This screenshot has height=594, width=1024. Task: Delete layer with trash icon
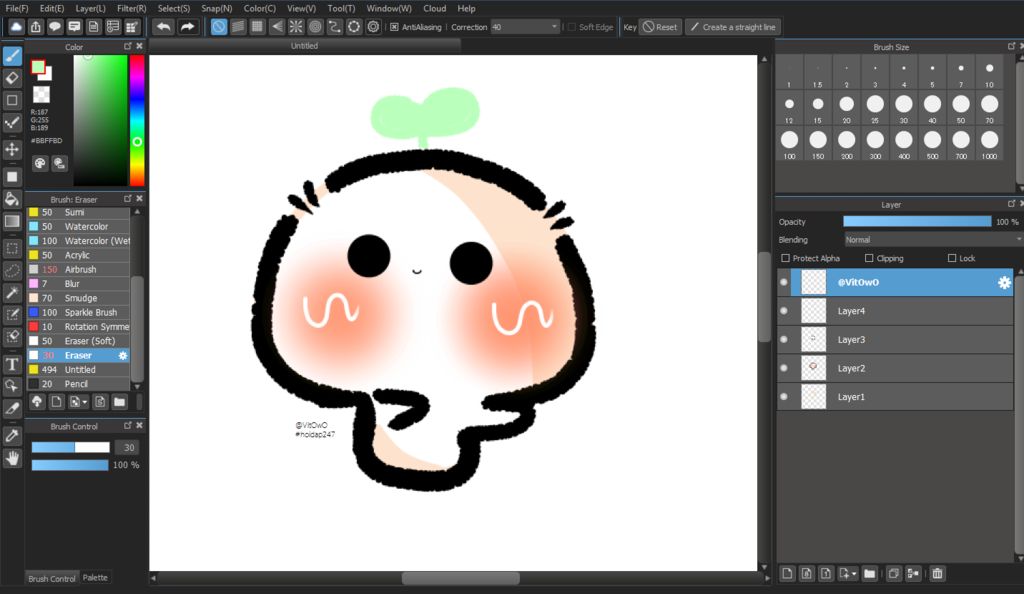coord(937,574)
